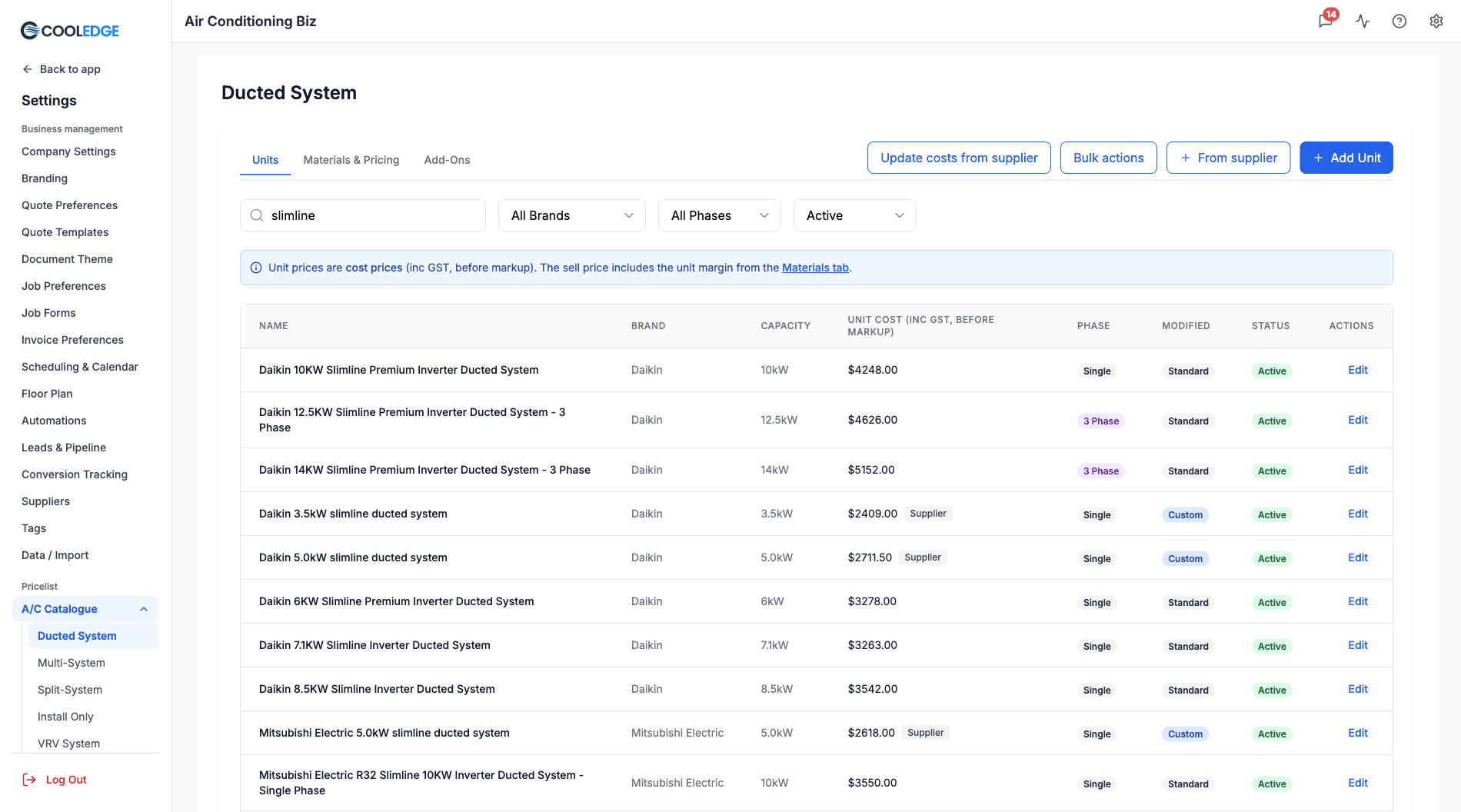
Task: Click the 3 Phase badge for Daikin 14KW
Action: tap(1100, 471)
